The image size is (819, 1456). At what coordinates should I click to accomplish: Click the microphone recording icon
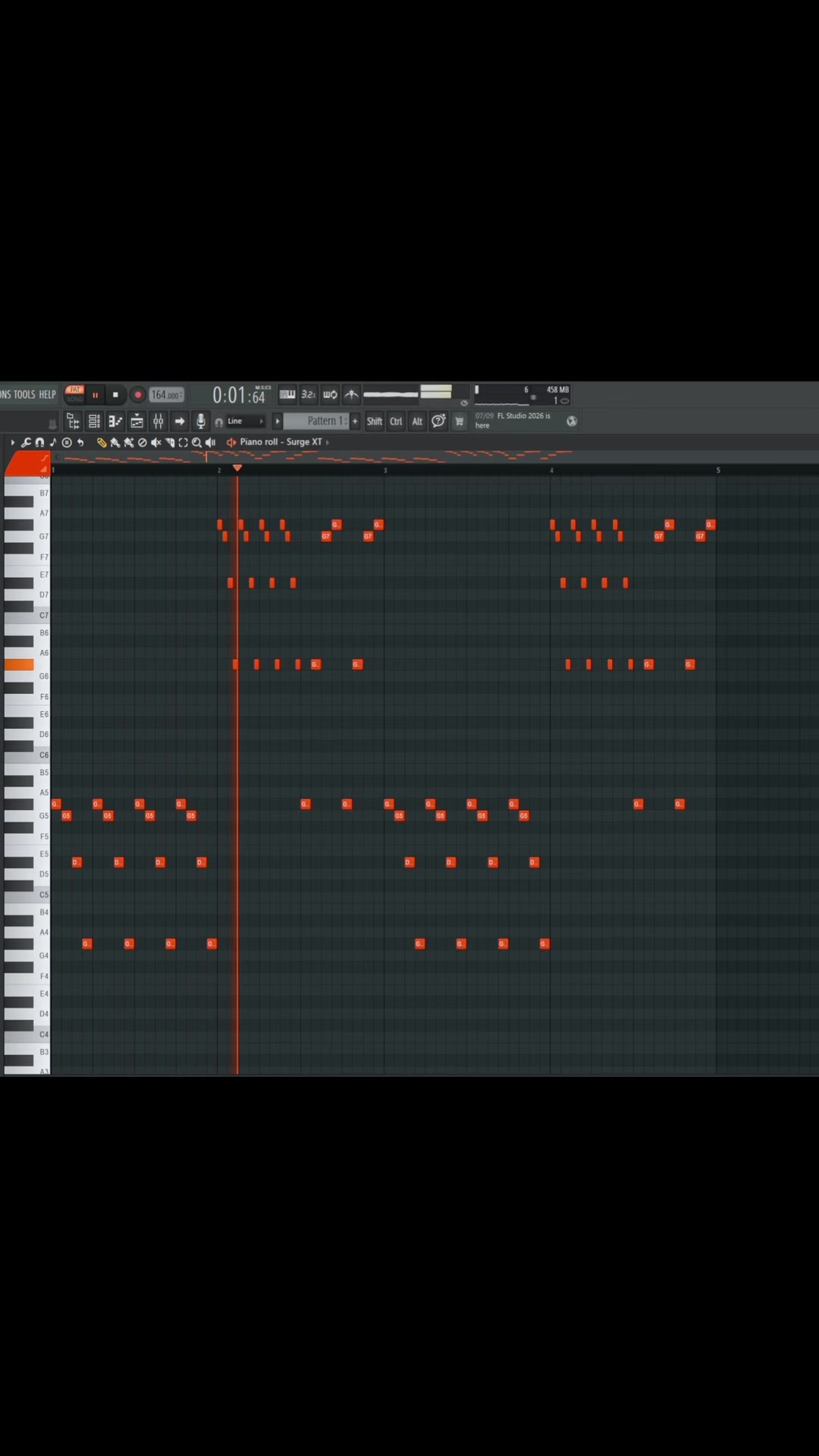coord(201,421)
